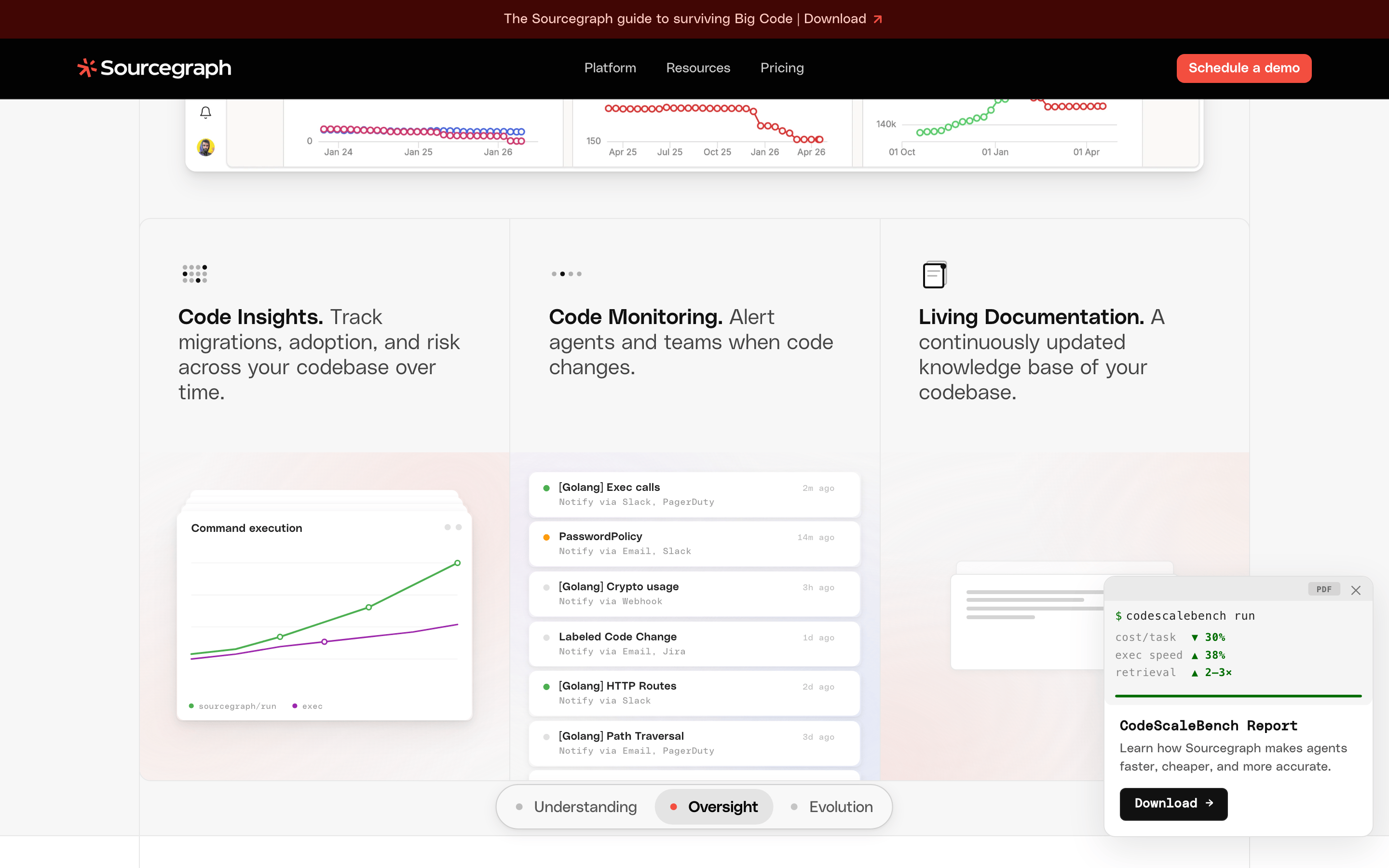Screen dimensions: 1389x868
Task: Open the Platform menu
Action: [x=610, y=68]
